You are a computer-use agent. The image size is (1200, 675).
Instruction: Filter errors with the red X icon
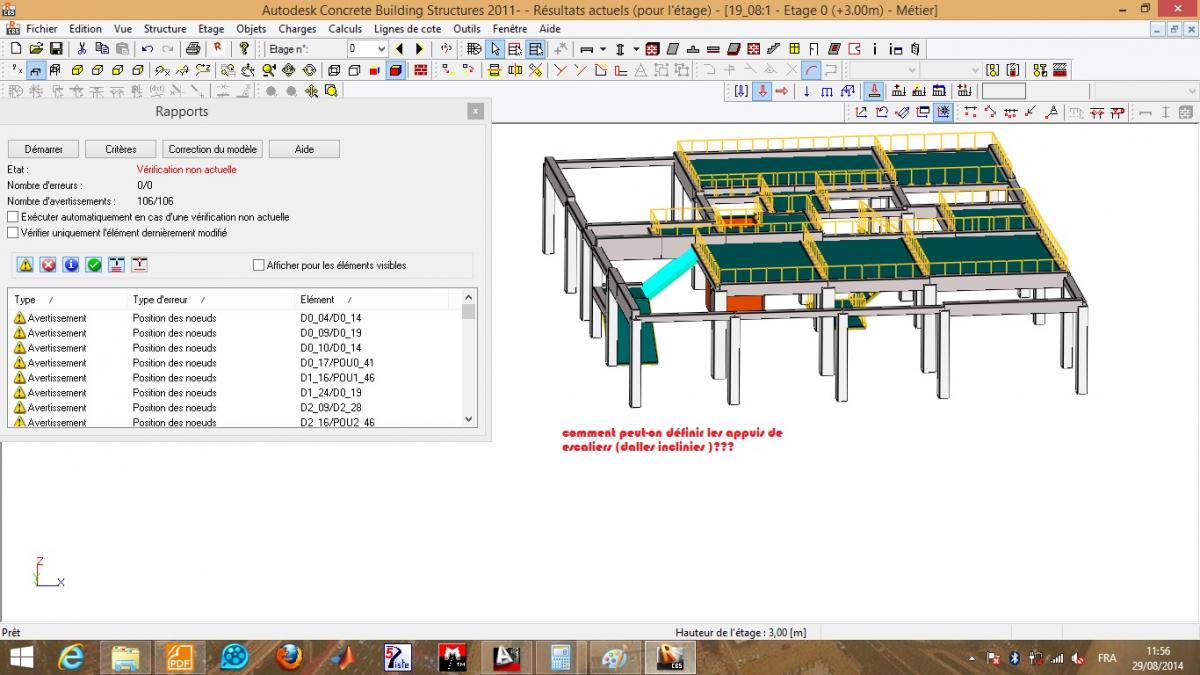click(48, 265)
